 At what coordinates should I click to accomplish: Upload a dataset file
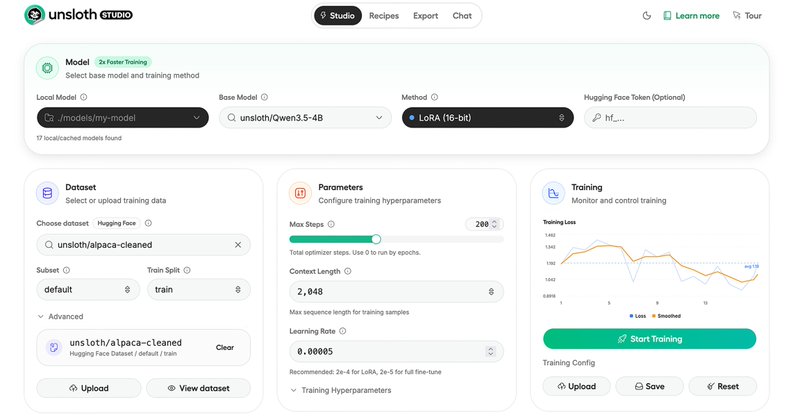pyautogui.click(x=89, y=388)
